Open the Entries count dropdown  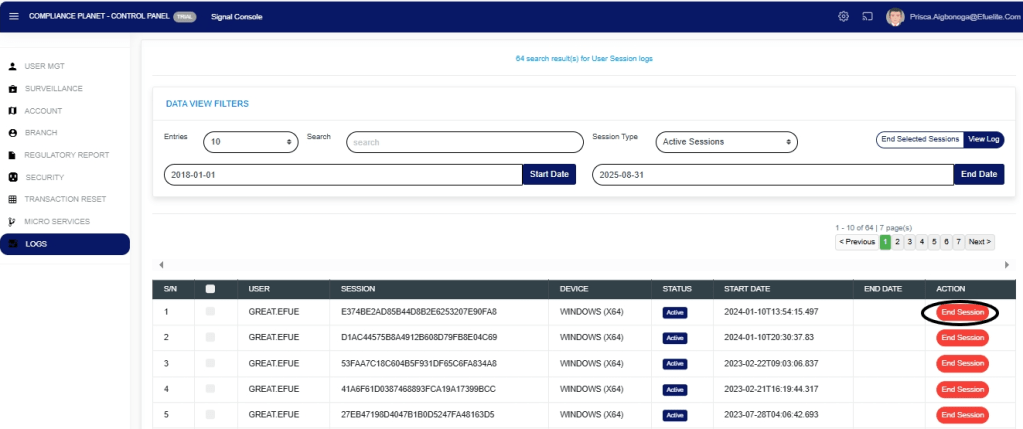[x=250, y=142]
